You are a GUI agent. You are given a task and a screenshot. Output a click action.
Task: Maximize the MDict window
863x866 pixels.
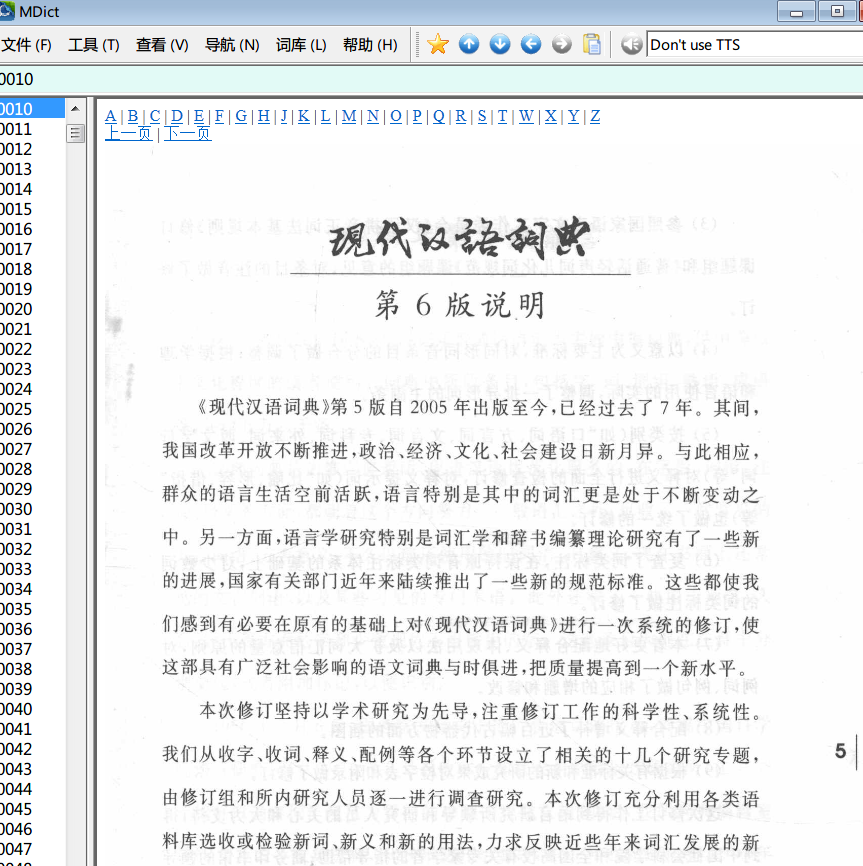click(x=837, y=12)
